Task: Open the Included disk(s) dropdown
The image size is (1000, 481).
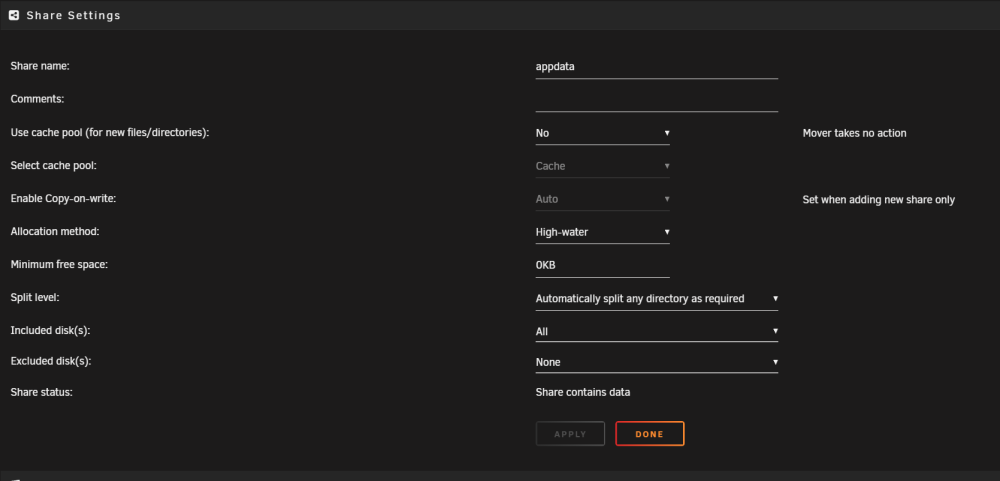Action: click(x=656, y=331)
